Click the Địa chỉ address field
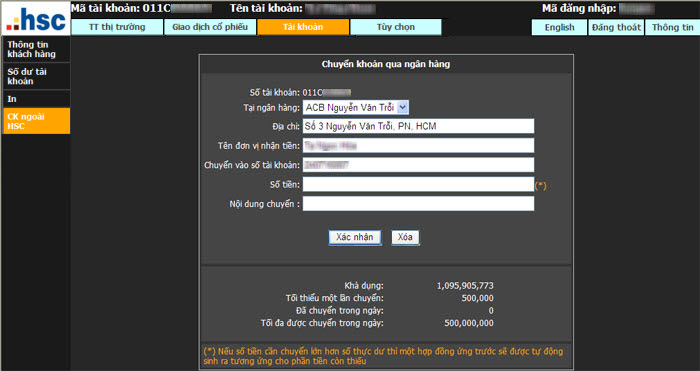Screen dimensions: 700x371 click(418, 126)
